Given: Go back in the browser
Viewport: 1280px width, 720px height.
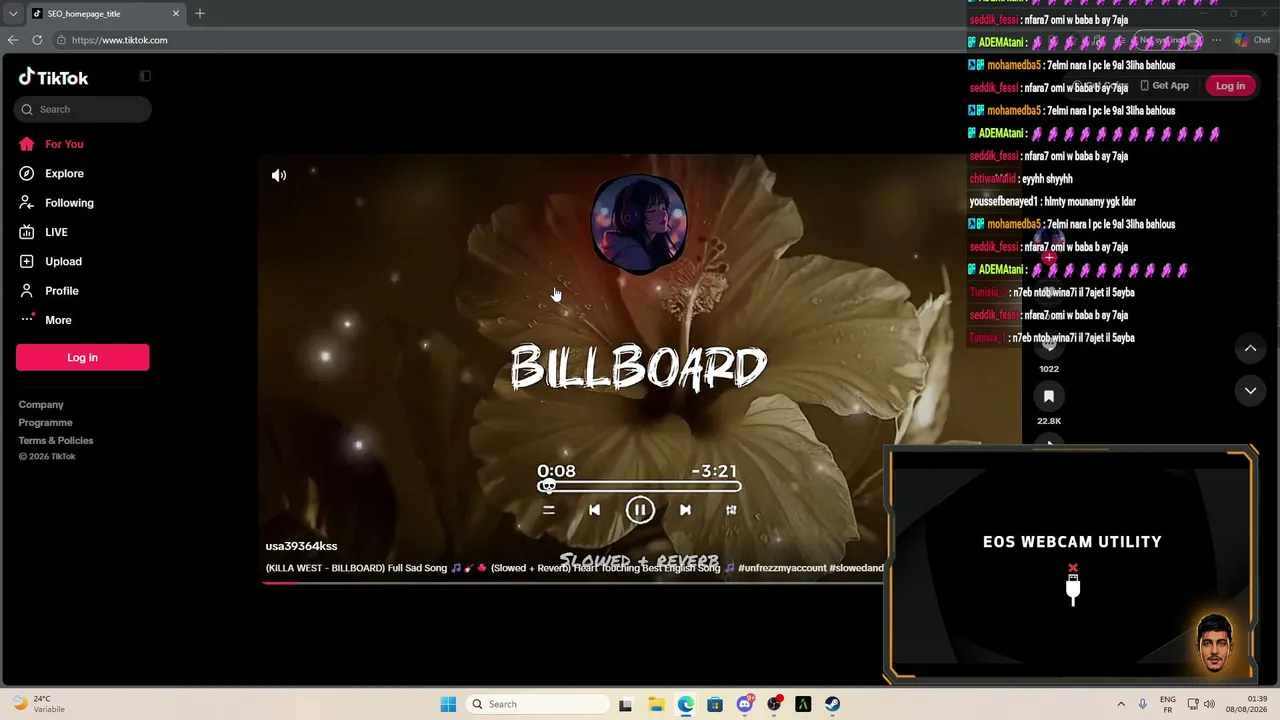Looking at the screenshot, I should [x=13, y=40].
